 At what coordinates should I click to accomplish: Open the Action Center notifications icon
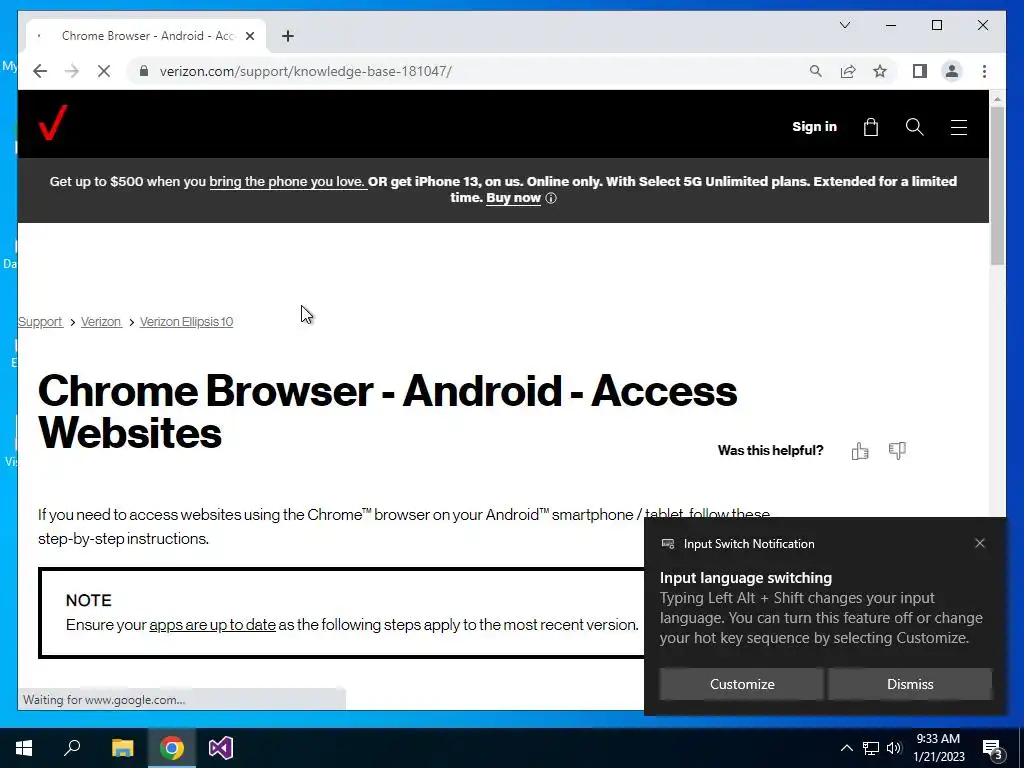click(993, 749)
